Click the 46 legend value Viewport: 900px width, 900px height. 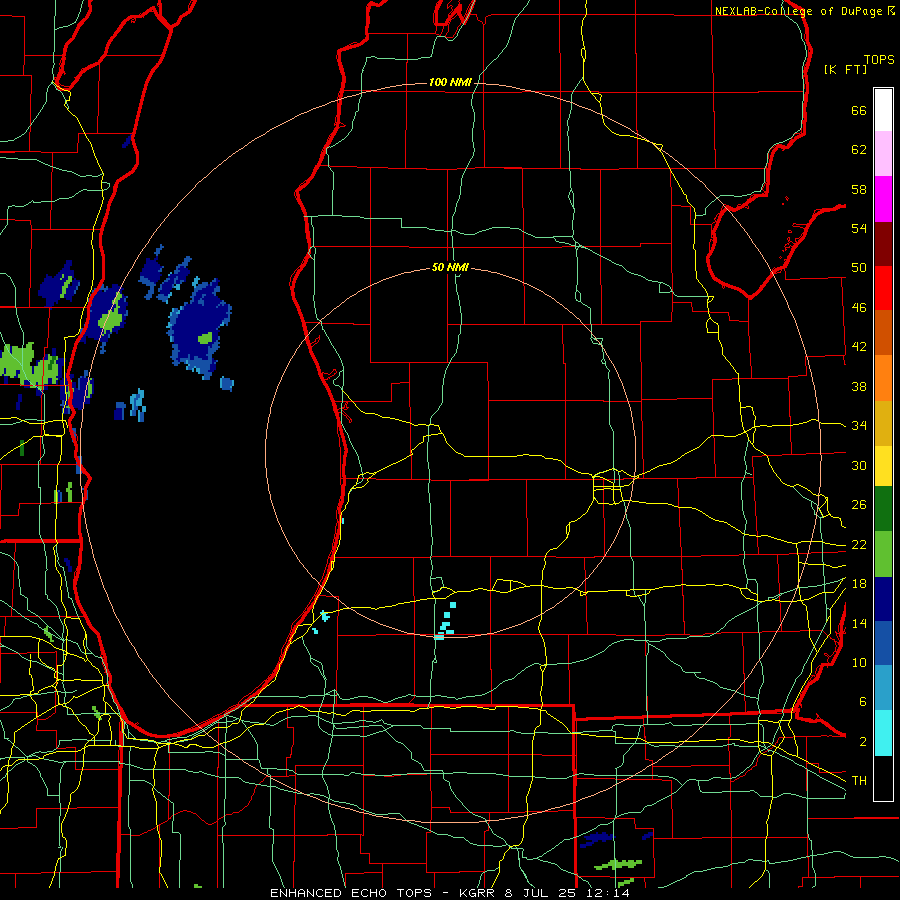[859, 307]
